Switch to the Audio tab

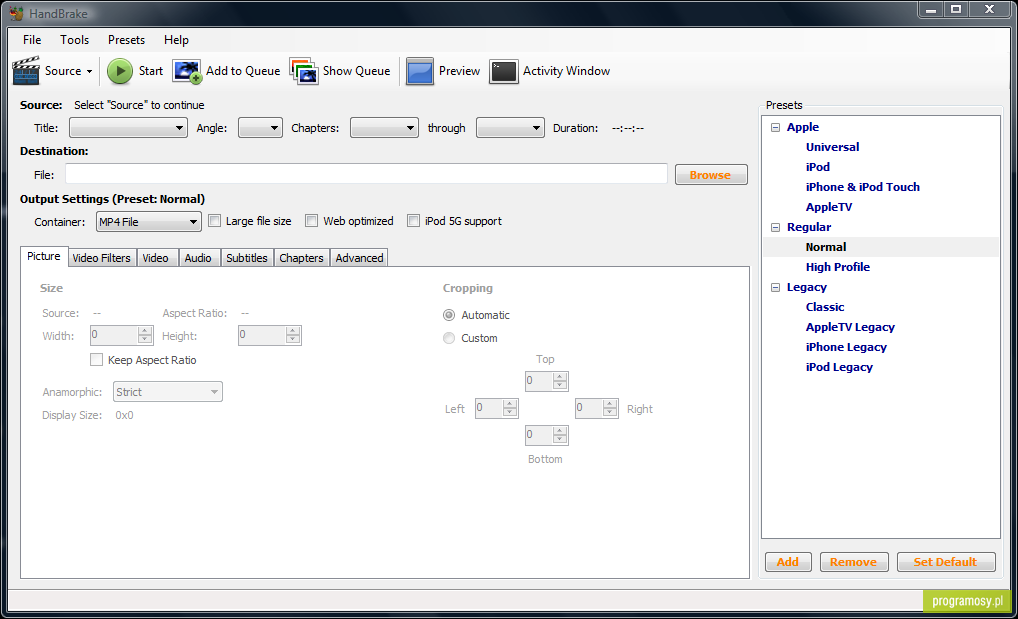tap(198, 258)
